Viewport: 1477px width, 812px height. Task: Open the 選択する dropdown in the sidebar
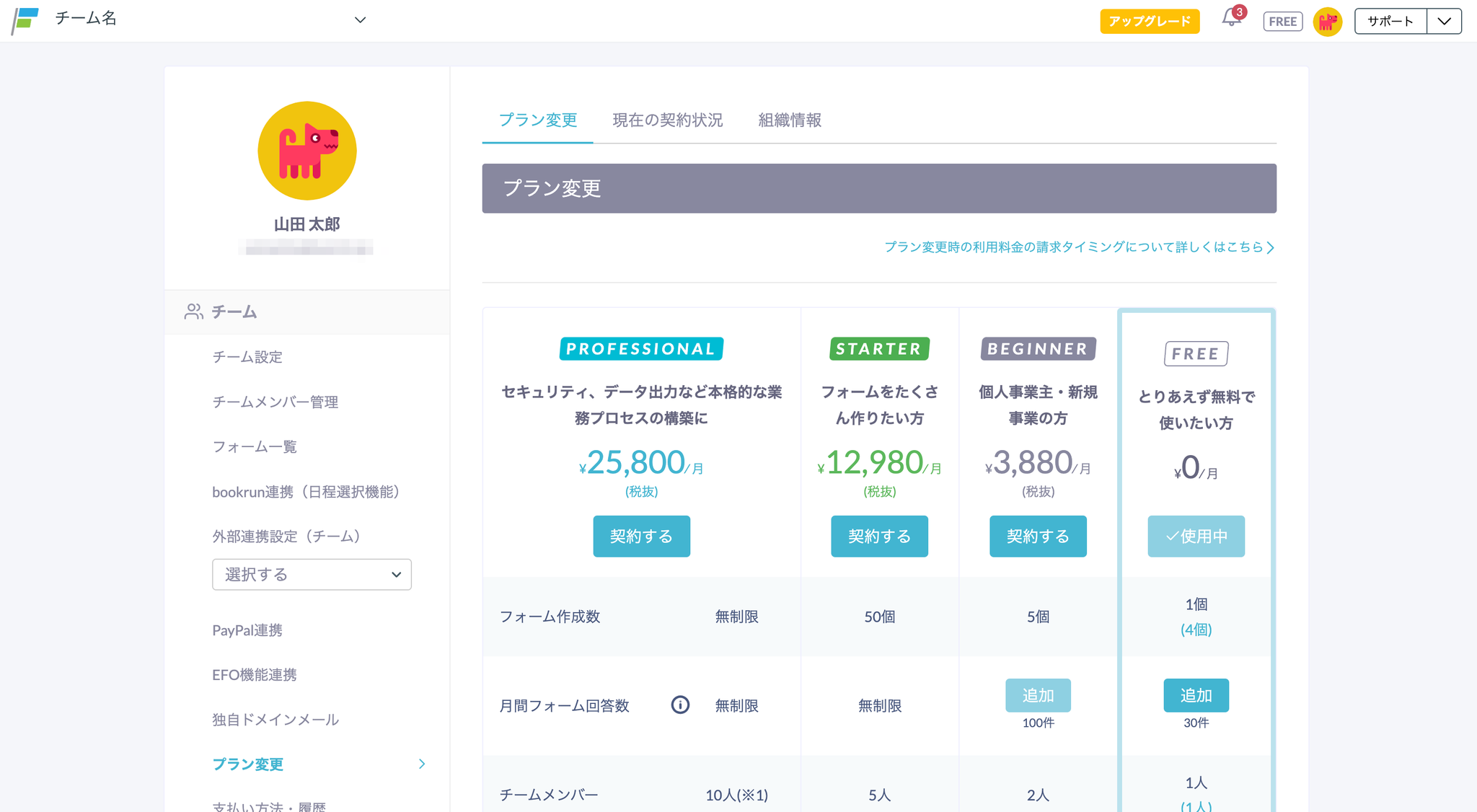click(312, 574)
